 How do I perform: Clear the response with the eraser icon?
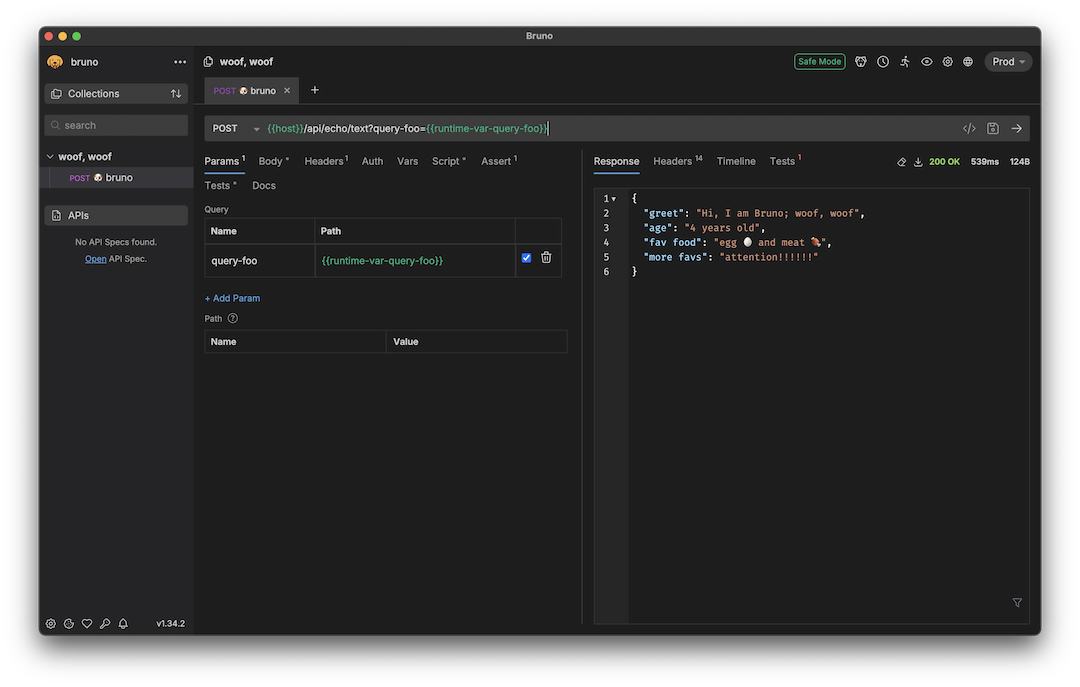click(901, 162)
